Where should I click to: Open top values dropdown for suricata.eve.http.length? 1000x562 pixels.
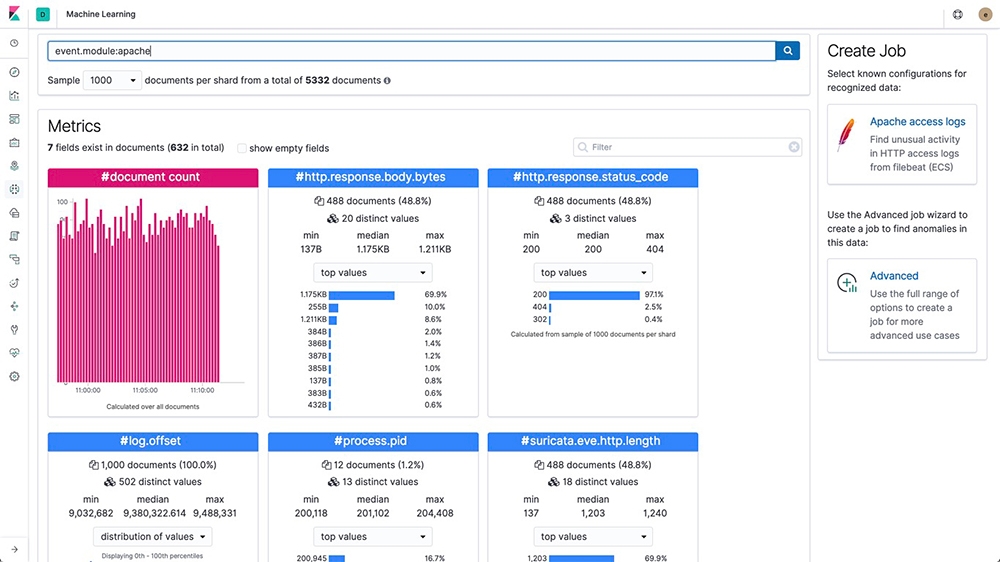[592, 536]
